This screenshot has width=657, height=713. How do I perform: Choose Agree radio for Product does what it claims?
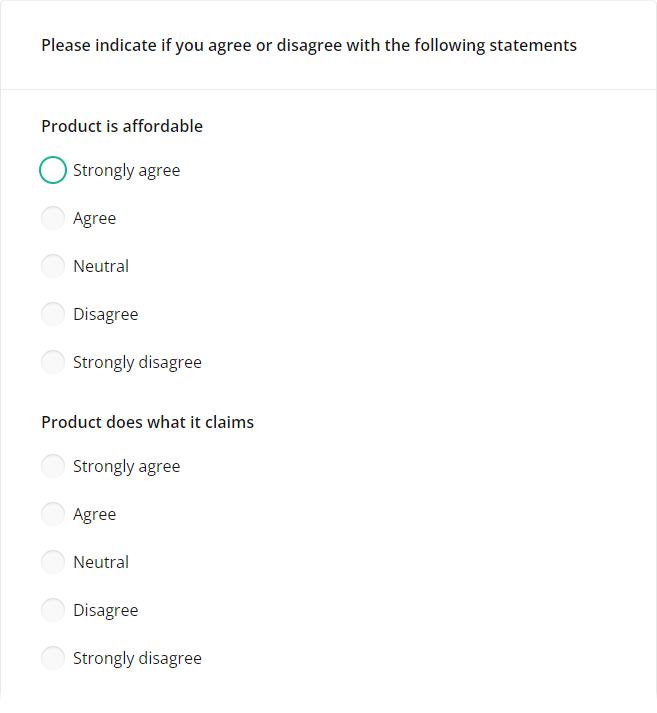point(53,514)
